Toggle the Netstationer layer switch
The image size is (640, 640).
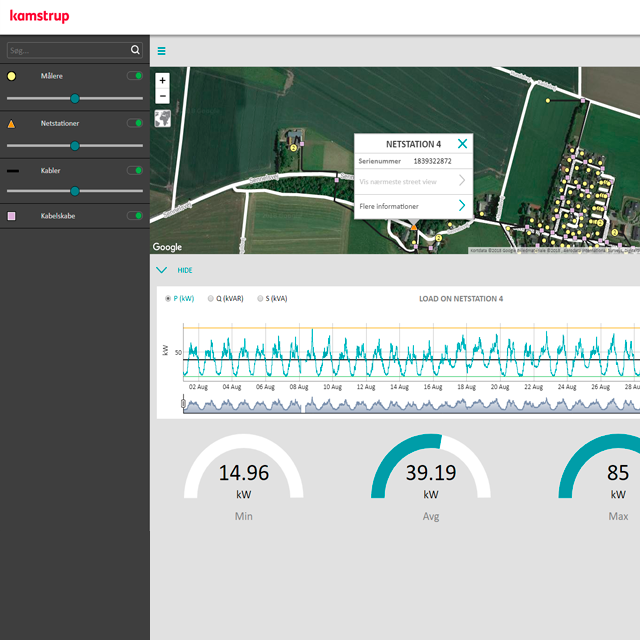click(x=134, y=123)
